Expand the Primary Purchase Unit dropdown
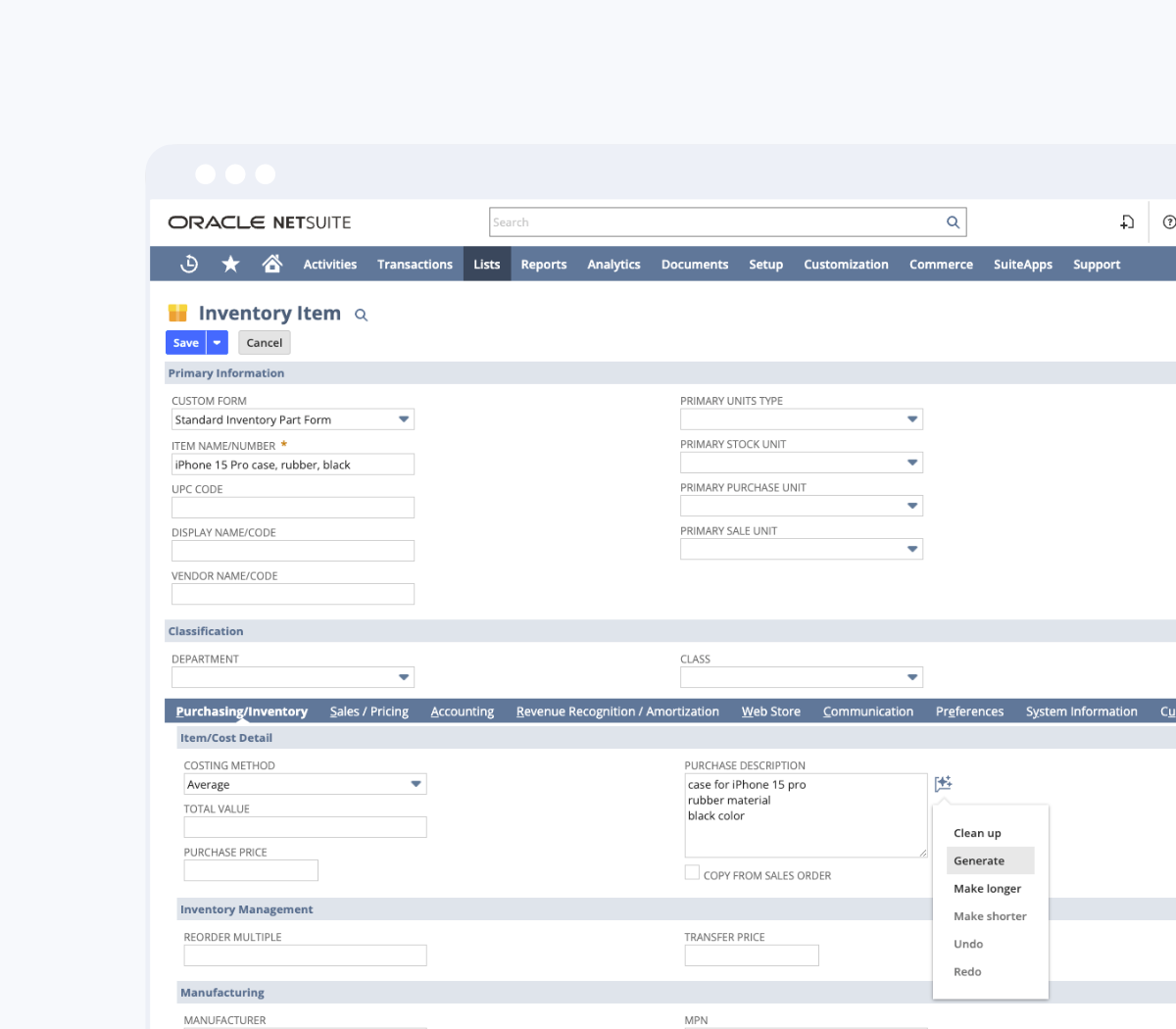This screenshot has width=1176, height=1029. (912, 506)
